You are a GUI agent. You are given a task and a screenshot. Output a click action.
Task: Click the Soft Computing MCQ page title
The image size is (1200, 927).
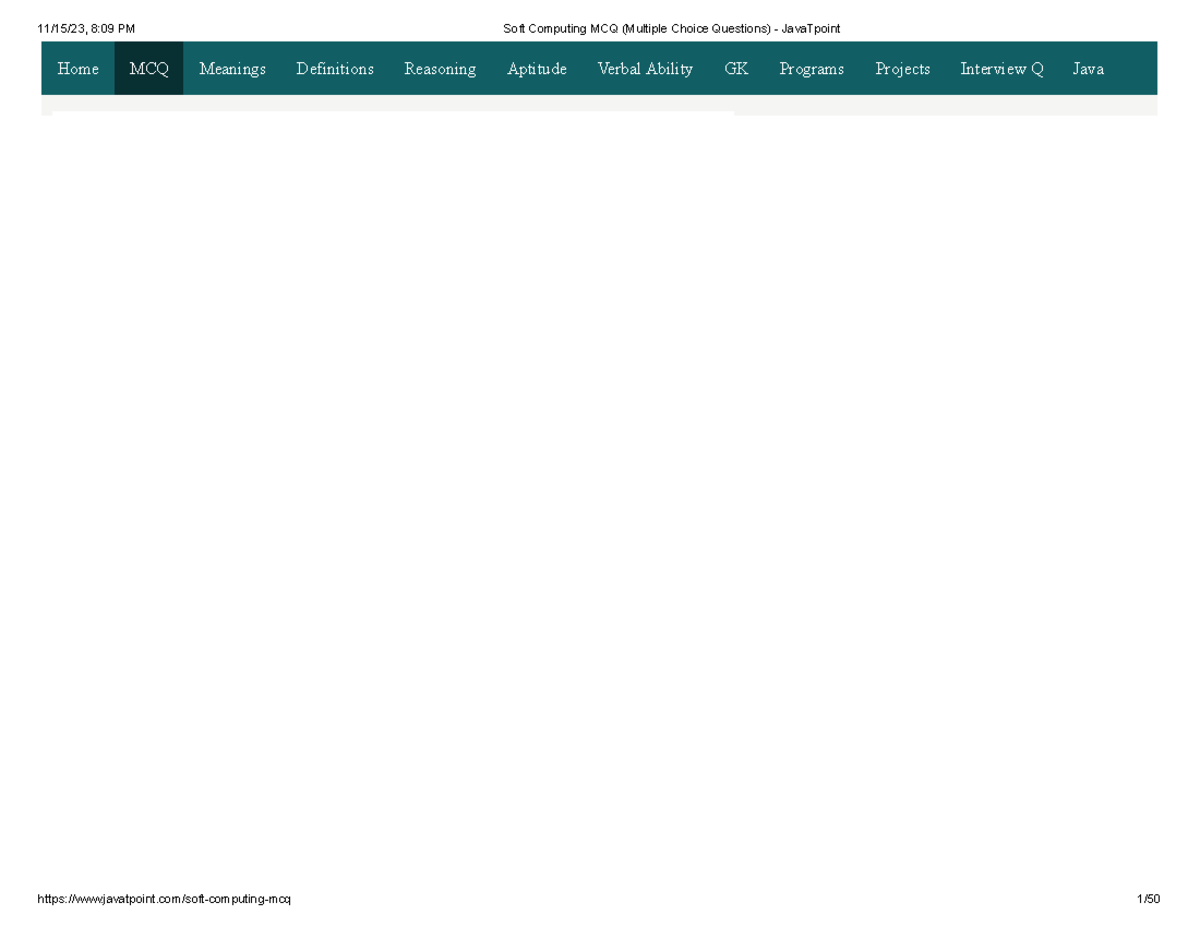coord(672,28)
